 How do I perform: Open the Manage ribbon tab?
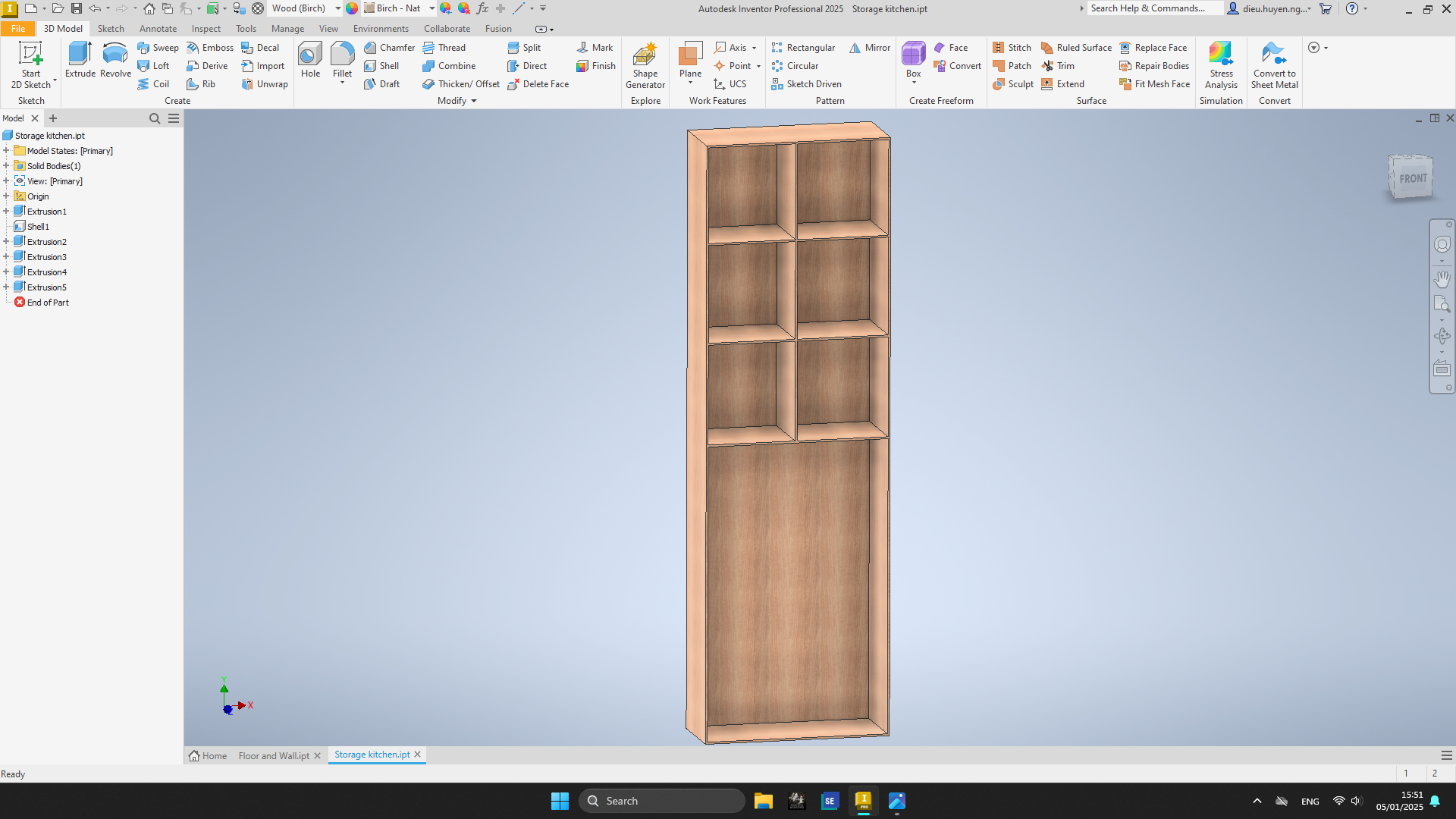click(x=287, y=28)
